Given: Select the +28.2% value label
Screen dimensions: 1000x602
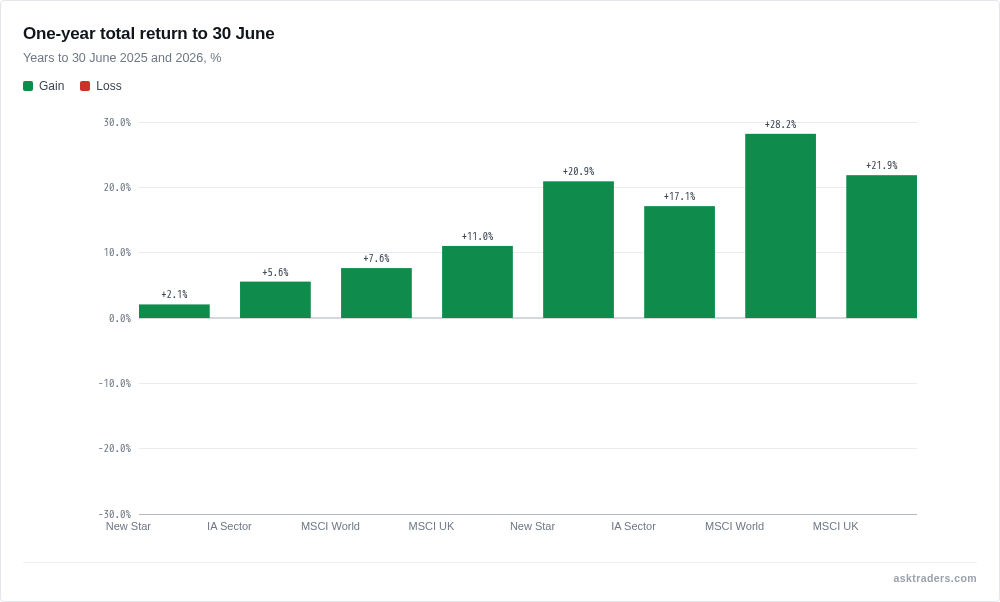Looking at the screenshot, I should coord(781,124).
